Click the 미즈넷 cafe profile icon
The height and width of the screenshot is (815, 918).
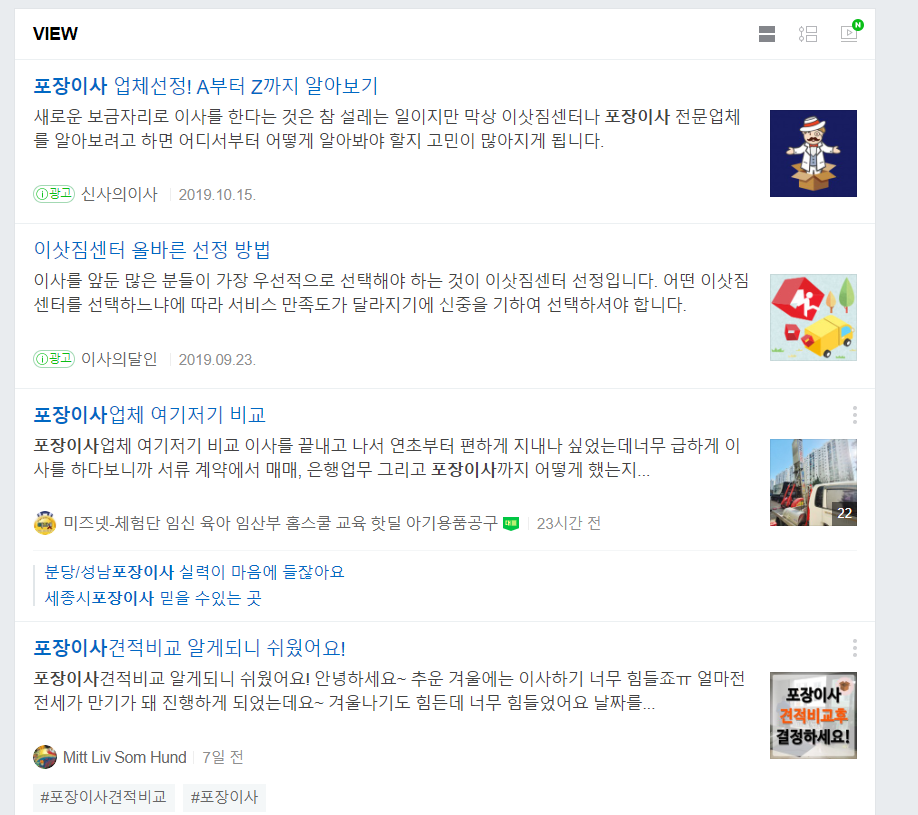pos(45,523)
